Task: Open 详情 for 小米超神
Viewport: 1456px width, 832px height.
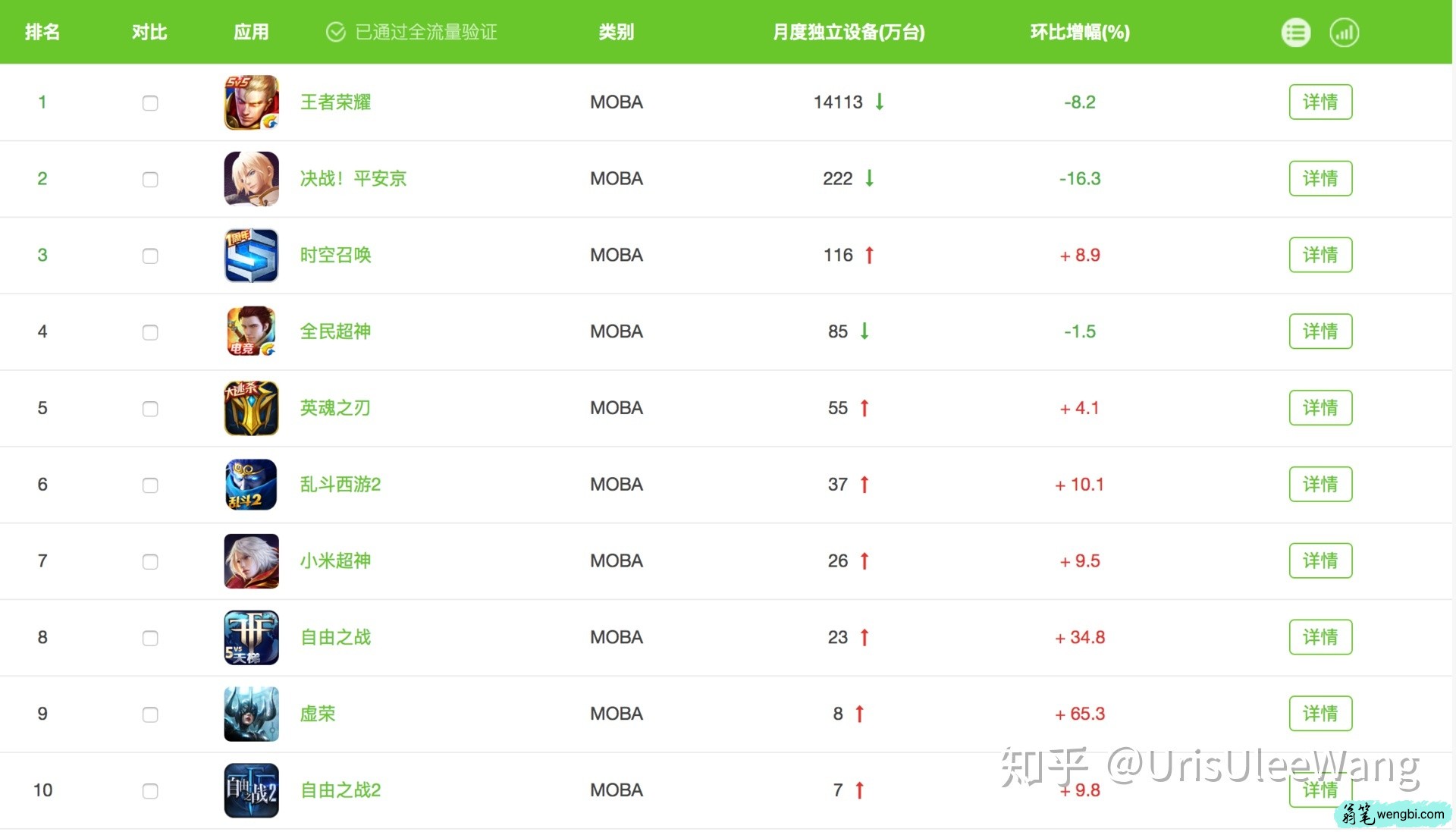Action: (1319, 560)
